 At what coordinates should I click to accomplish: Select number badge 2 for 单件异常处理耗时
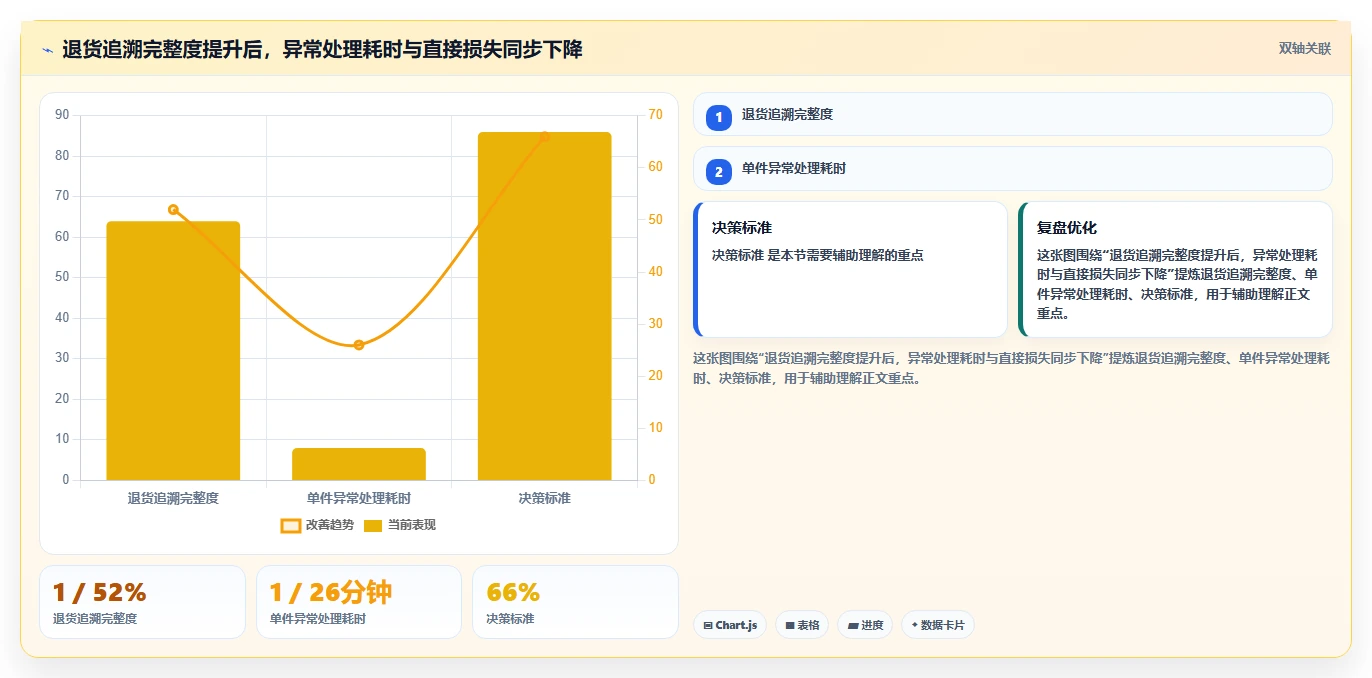(x=718, y=172)
